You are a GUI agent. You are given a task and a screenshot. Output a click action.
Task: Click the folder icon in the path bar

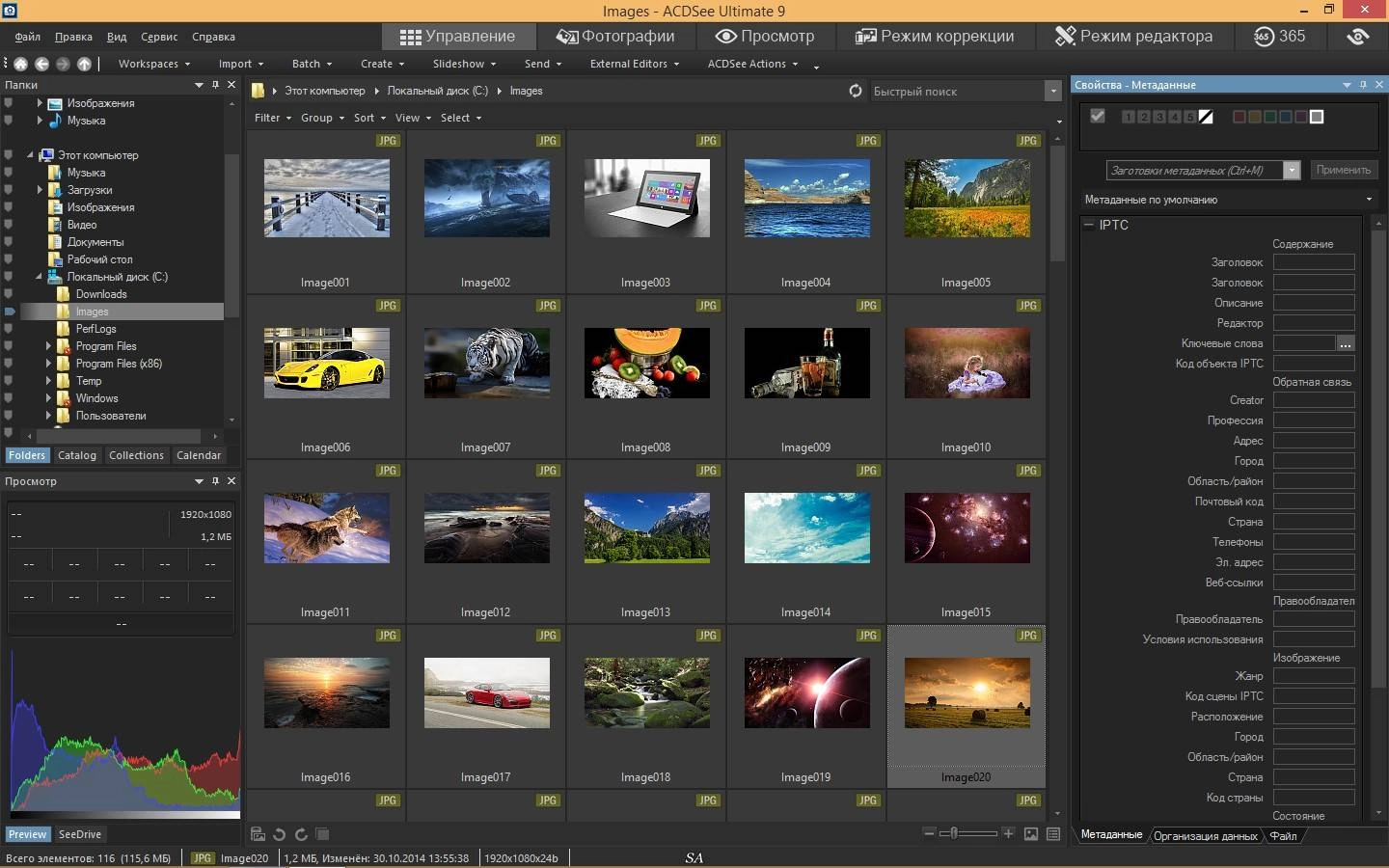click(259, 91)
